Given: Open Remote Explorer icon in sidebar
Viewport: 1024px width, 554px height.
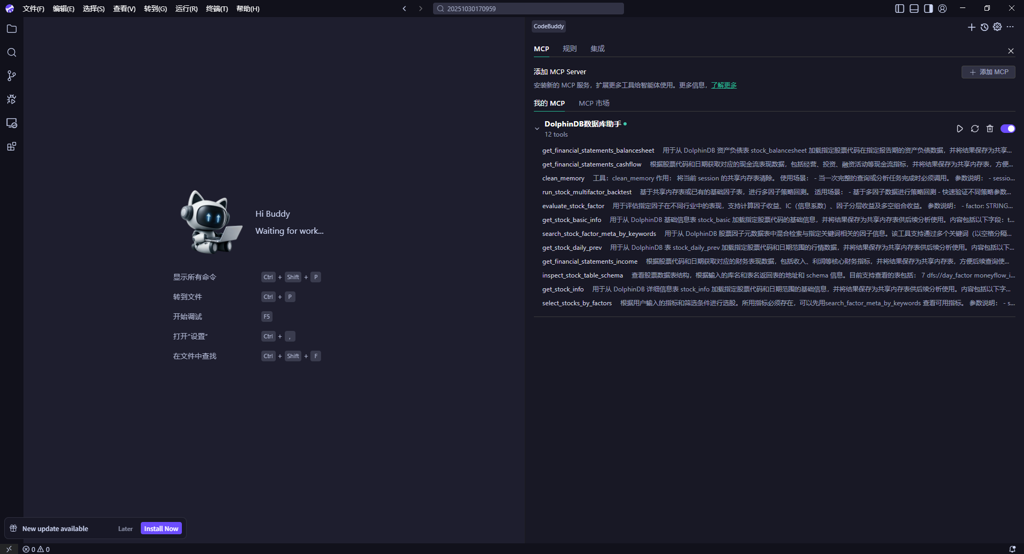Looking at the screenshot, I should (12, 123).
